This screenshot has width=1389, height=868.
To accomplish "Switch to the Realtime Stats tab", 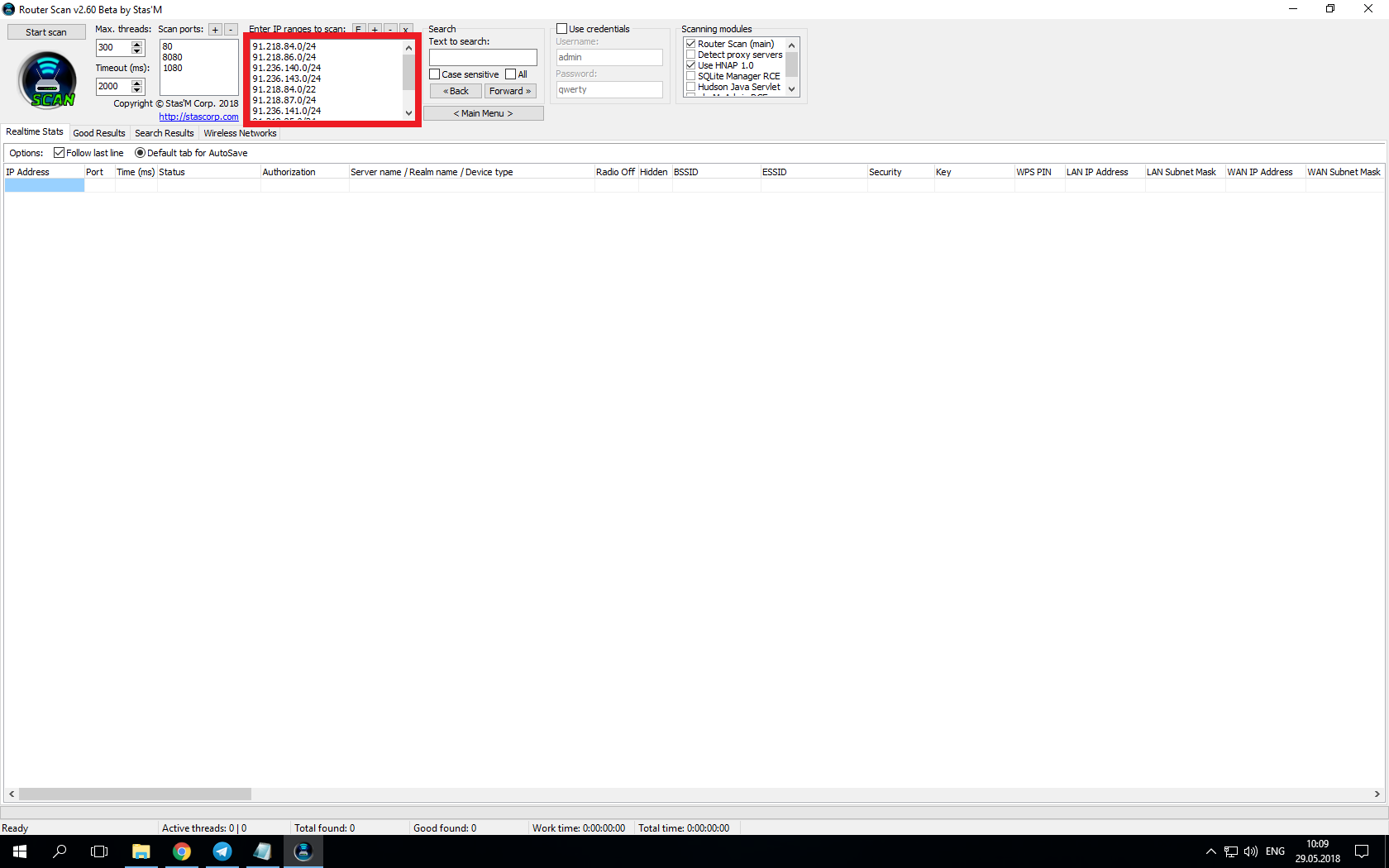I will (x=35, y=131).
